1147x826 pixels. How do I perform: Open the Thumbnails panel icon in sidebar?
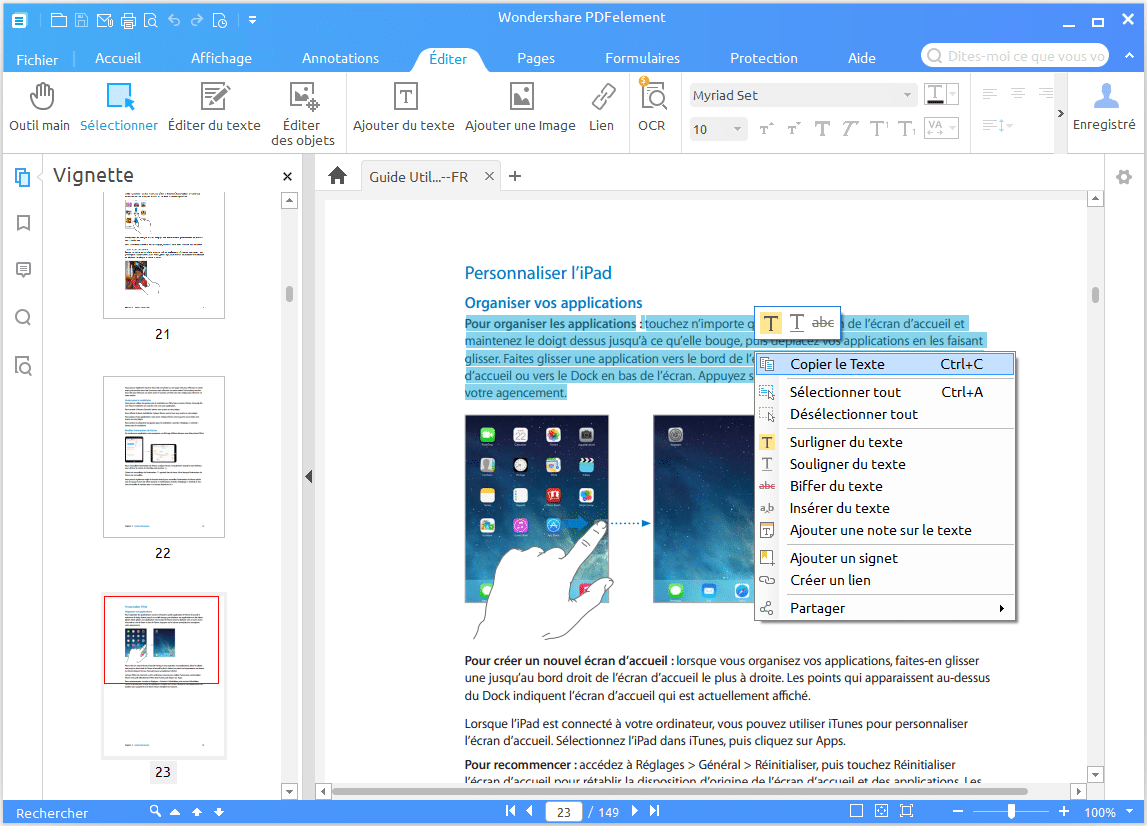23,176
